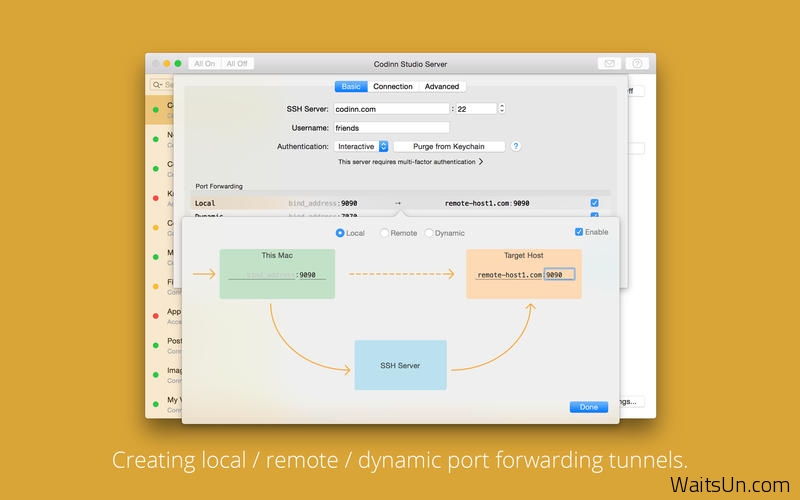
Task: Uncheck the Local forwarding row checkbox
Action: (594, 203)
